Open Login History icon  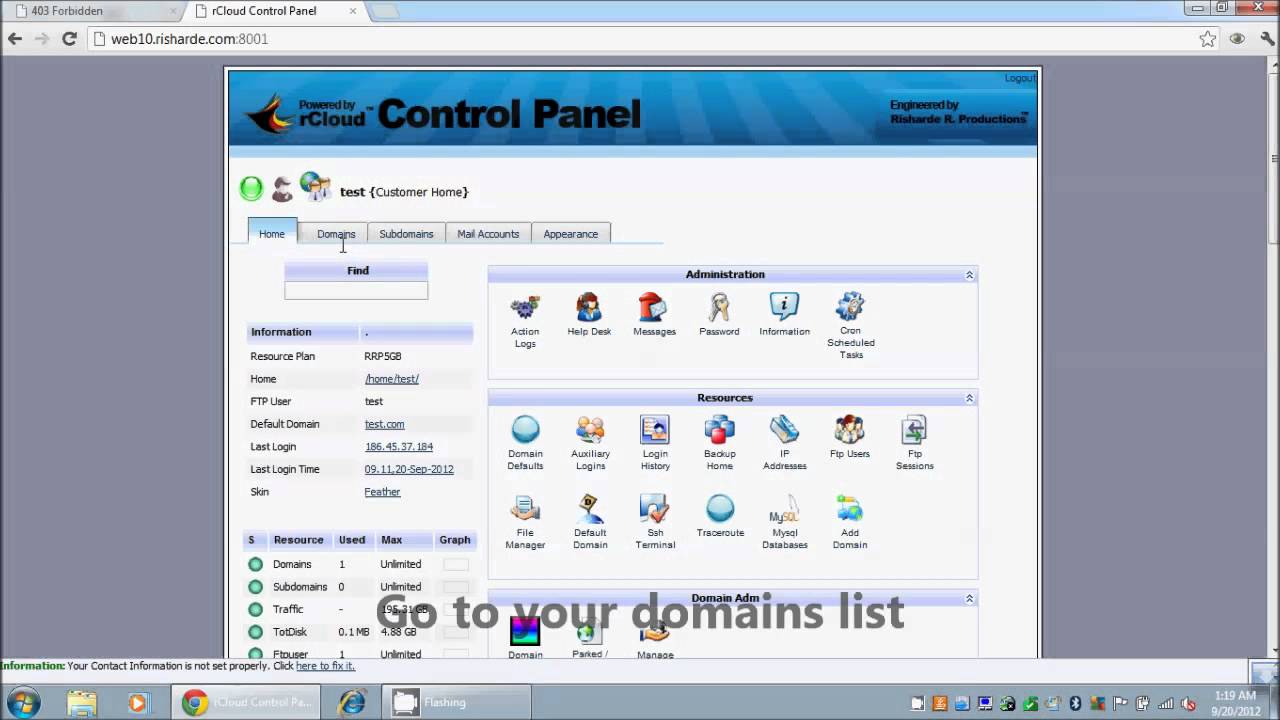pyautogui.click(x=655, y=430)
